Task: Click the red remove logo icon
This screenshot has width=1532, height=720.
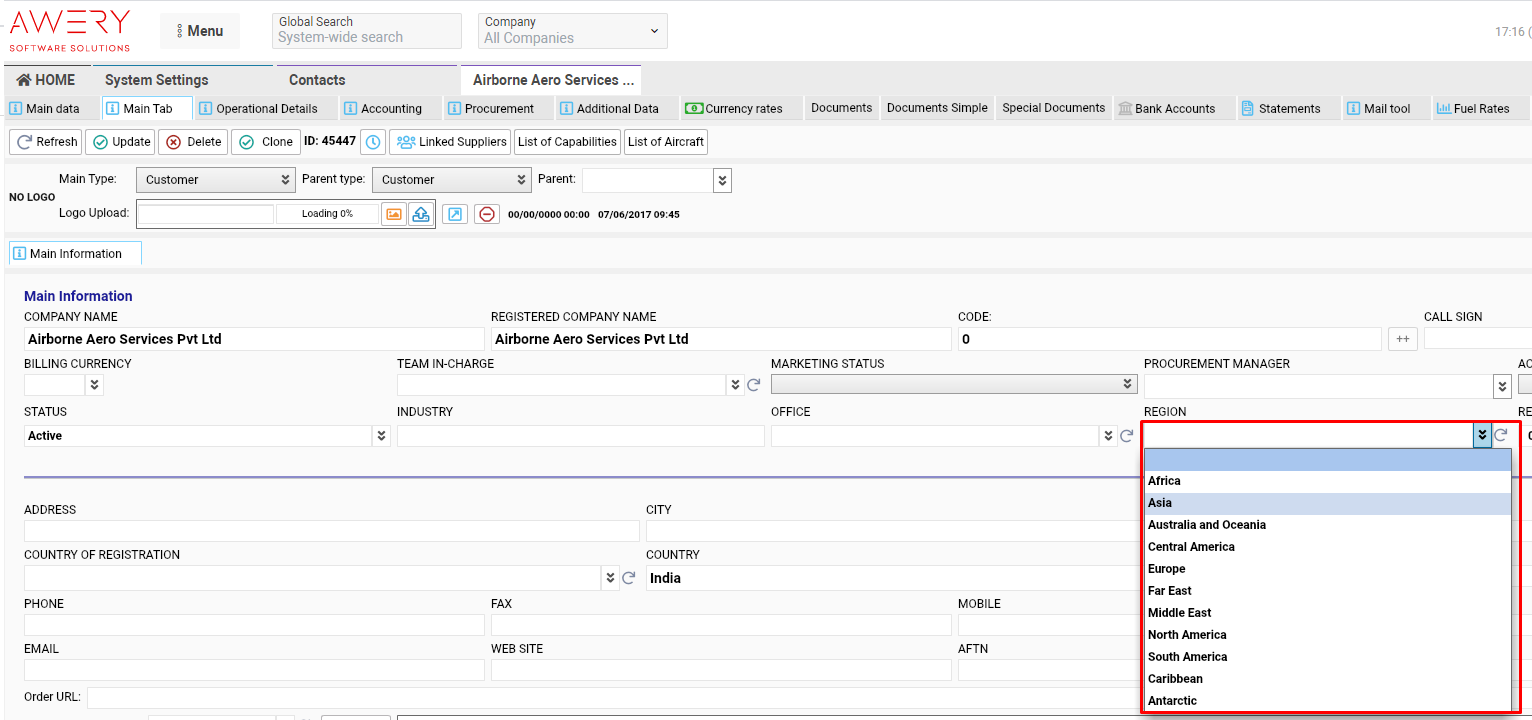Action: pyautogui.click(x=487, y=214)
